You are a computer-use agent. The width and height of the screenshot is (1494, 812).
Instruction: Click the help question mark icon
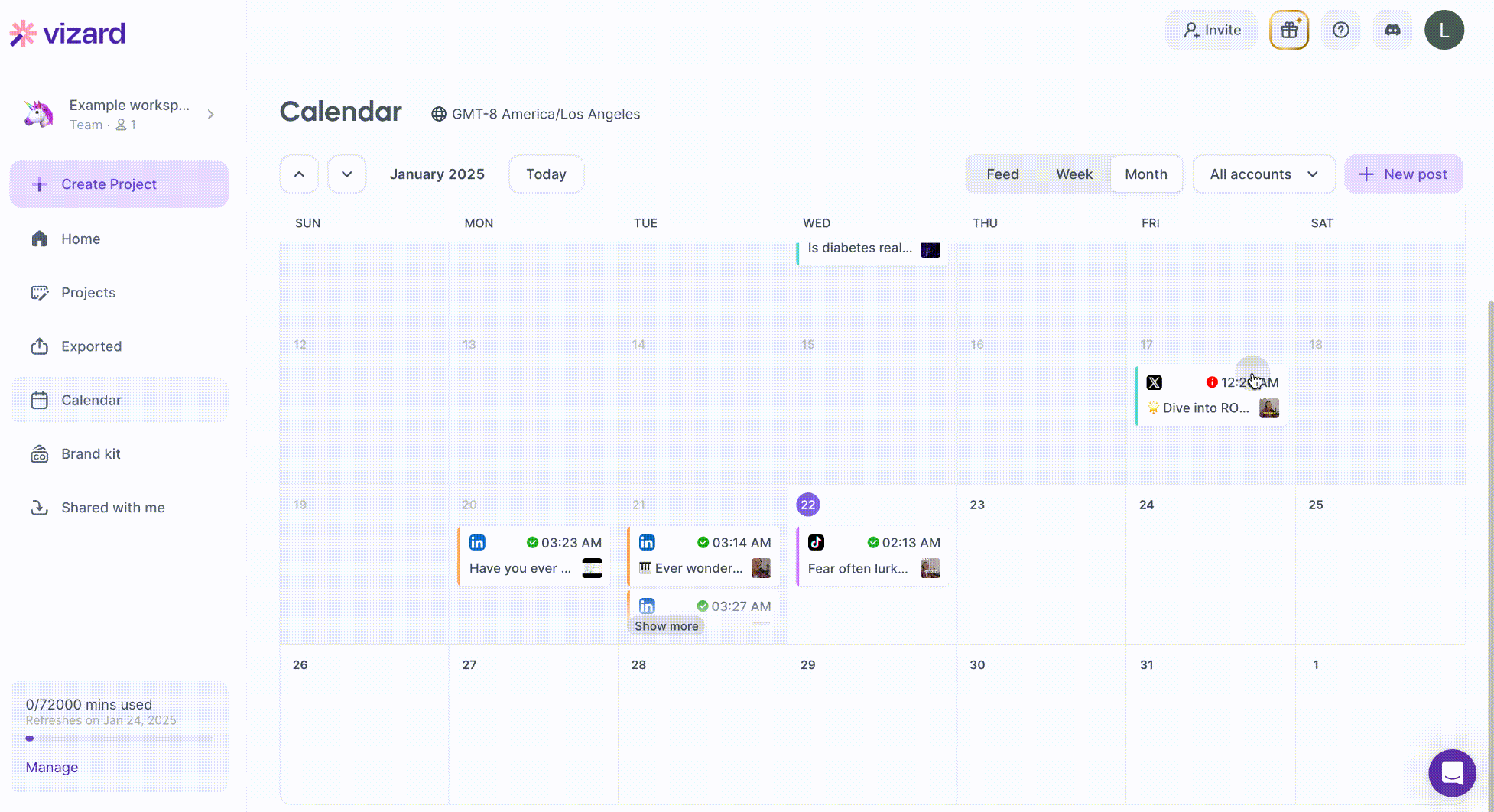1341,30
